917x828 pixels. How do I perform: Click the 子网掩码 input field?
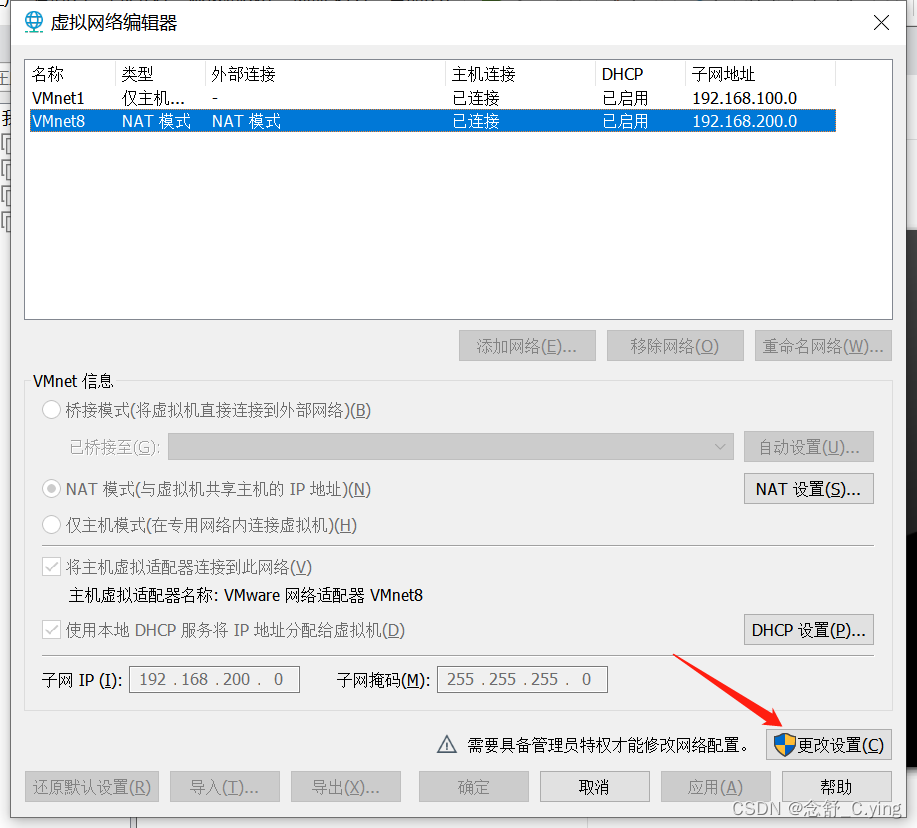pyautogui.click(x=522, y=679)
